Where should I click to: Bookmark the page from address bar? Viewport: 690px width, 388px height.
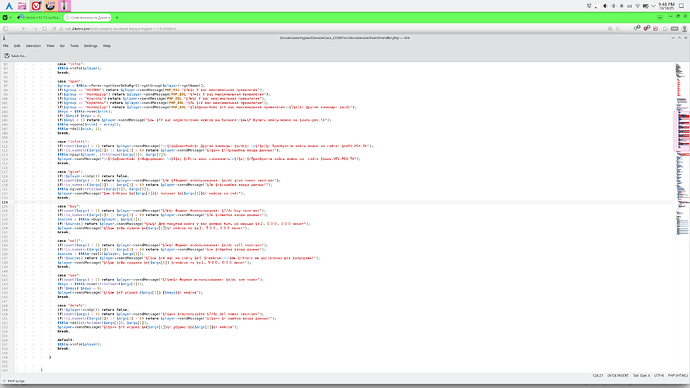(617, 28)
